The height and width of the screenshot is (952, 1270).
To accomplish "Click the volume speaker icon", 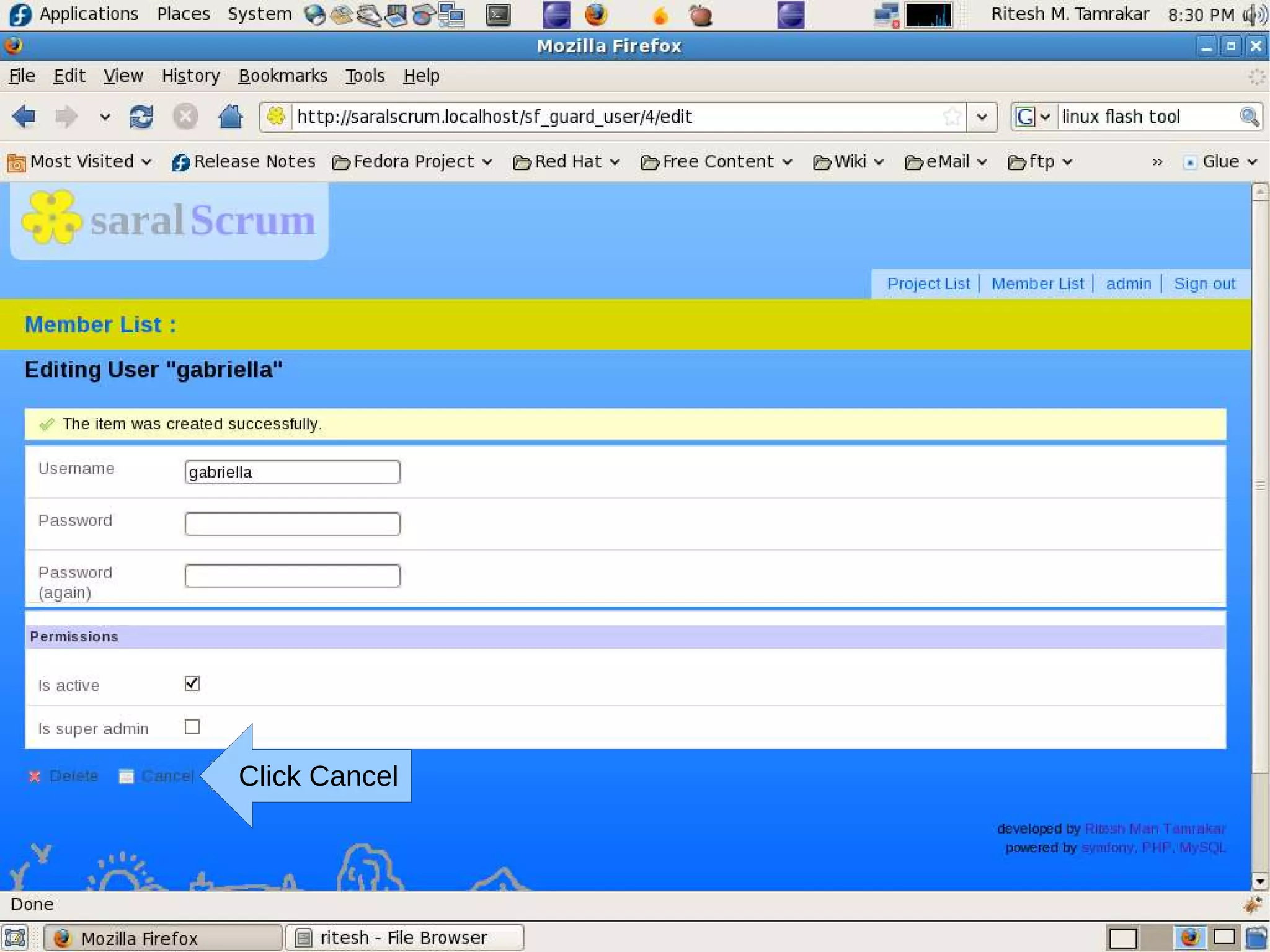I will 1256,15.
